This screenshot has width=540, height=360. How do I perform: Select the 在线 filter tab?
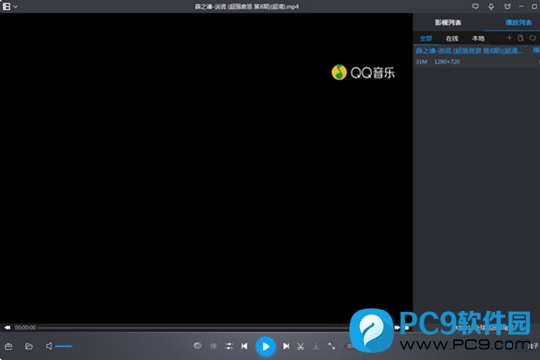pos(452,38)
